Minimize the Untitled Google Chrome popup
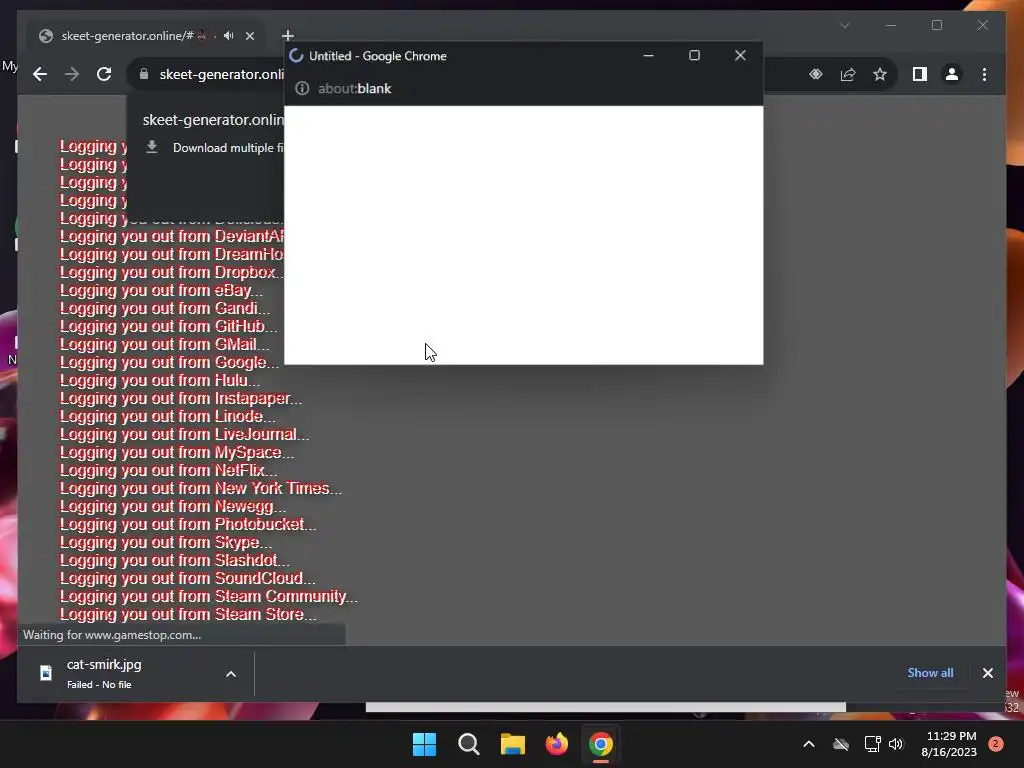The width and height of the screenshot is (1024, 768). (648, 56)
